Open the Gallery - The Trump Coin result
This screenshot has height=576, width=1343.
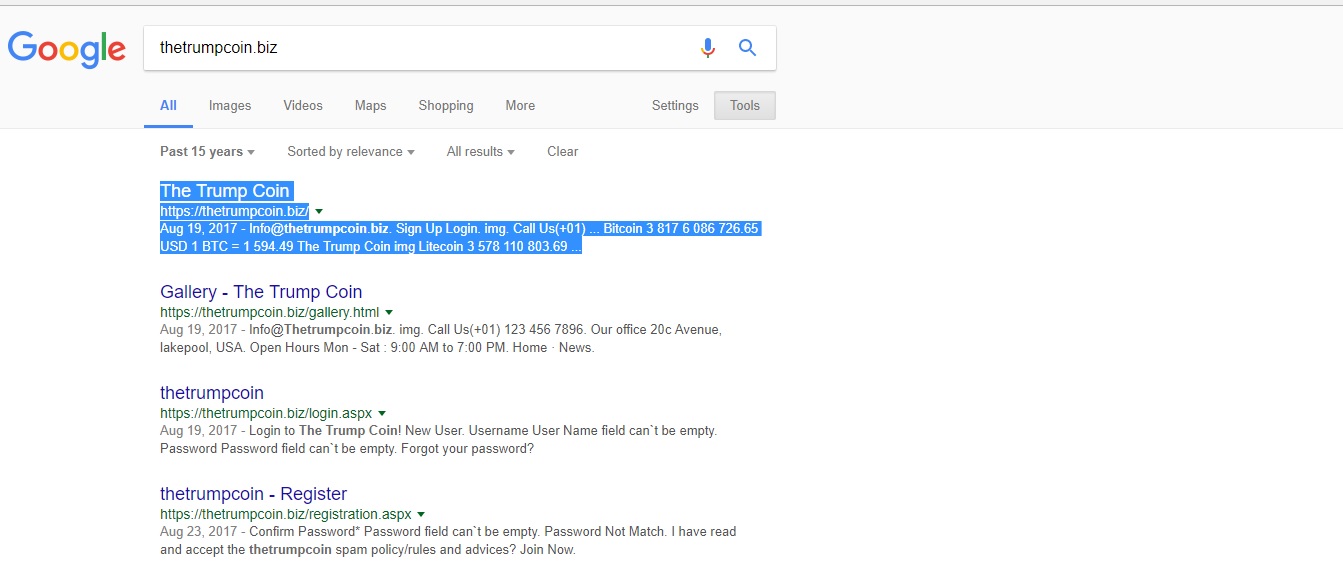[261, 292]
